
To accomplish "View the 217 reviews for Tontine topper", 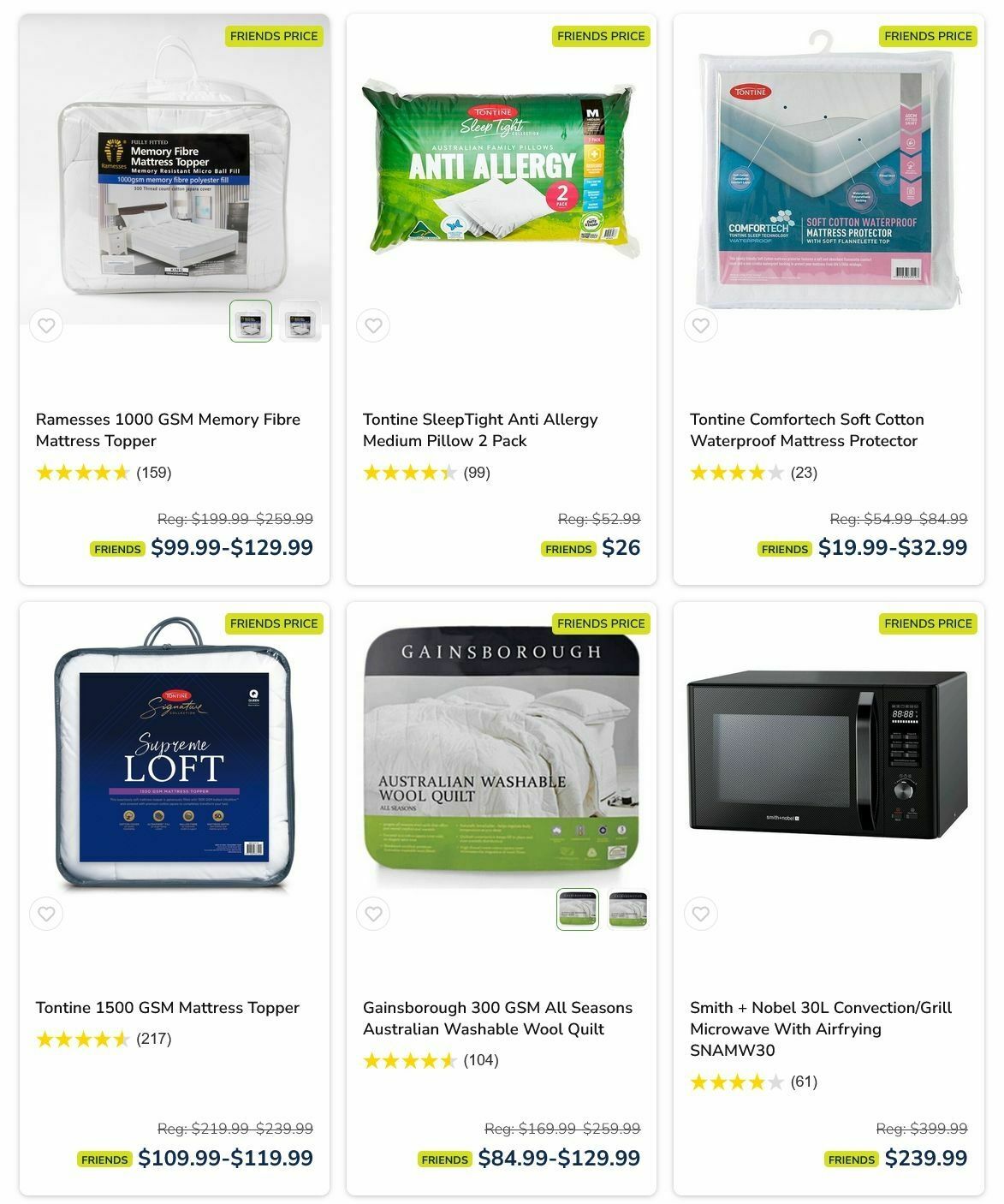I will (x=154, y=1039).
